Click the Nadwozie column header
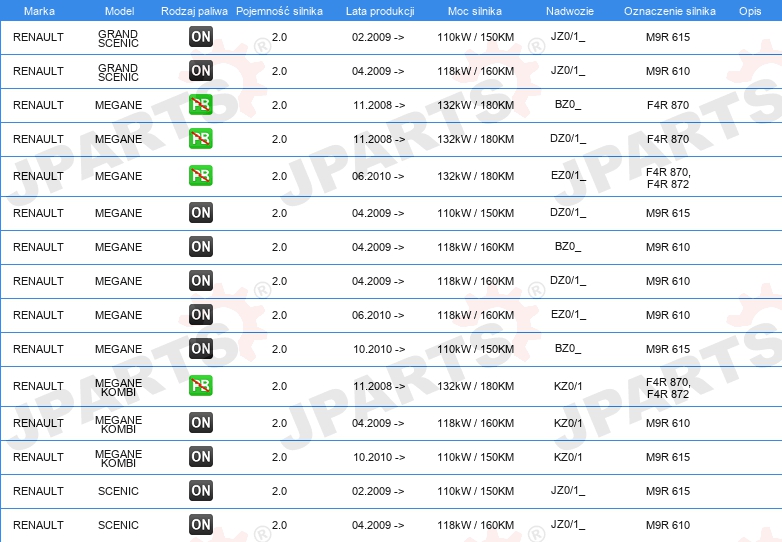 pos(570,11)
